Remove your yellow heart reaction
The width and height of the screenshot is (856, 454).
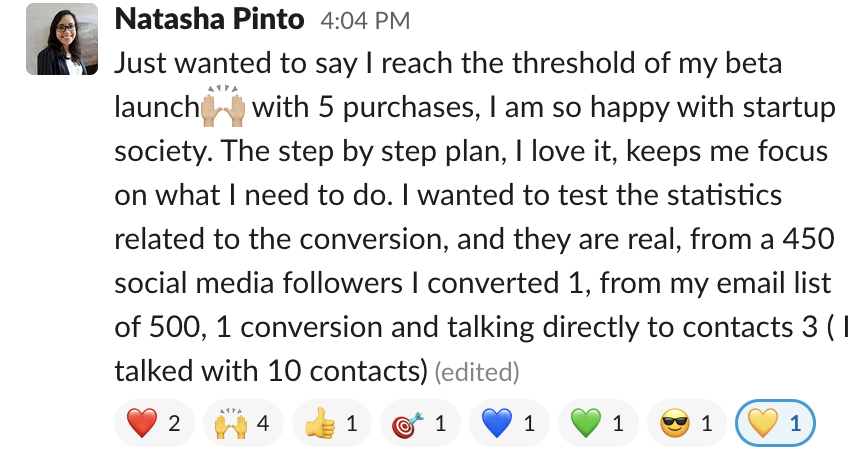[x=776, y=423]
